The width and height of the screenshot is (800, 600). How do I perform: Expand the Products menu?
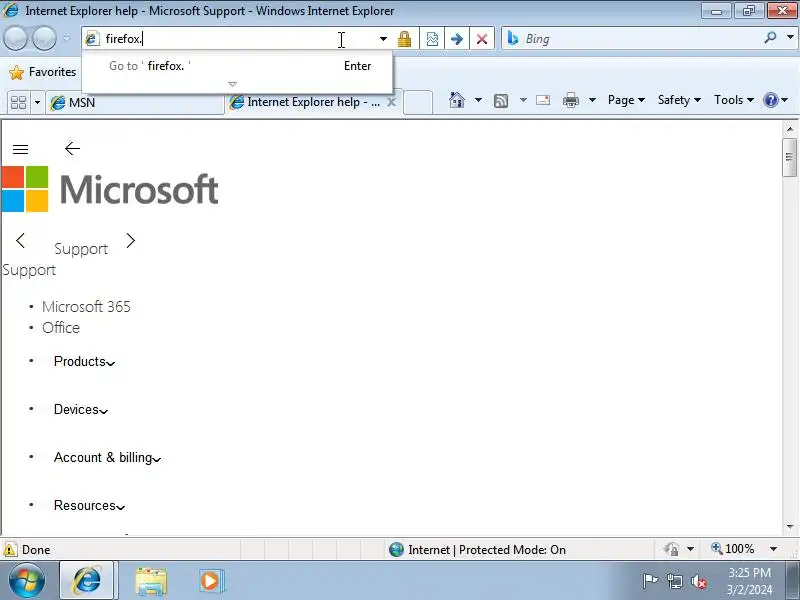[84, 361]
